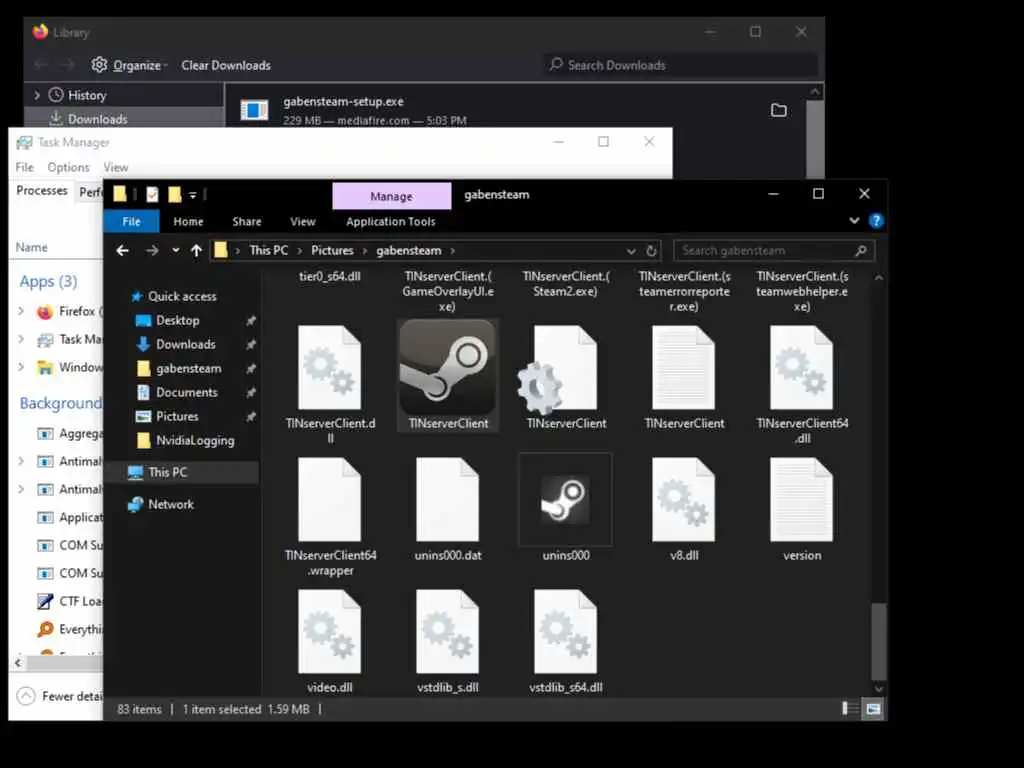
Task: Select the version text file icon
Action: tap(801, 500)
